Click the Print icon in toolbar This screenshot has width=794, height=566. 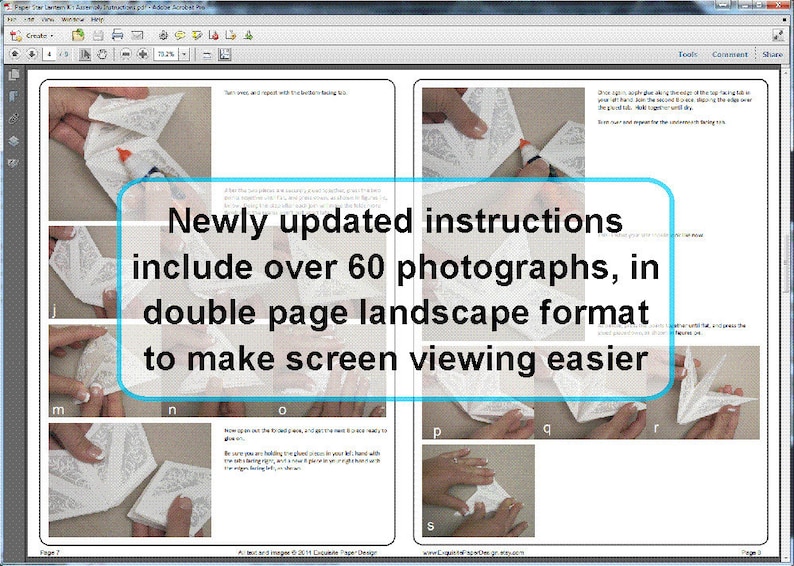pyautogui.click(x=117, y=35)
